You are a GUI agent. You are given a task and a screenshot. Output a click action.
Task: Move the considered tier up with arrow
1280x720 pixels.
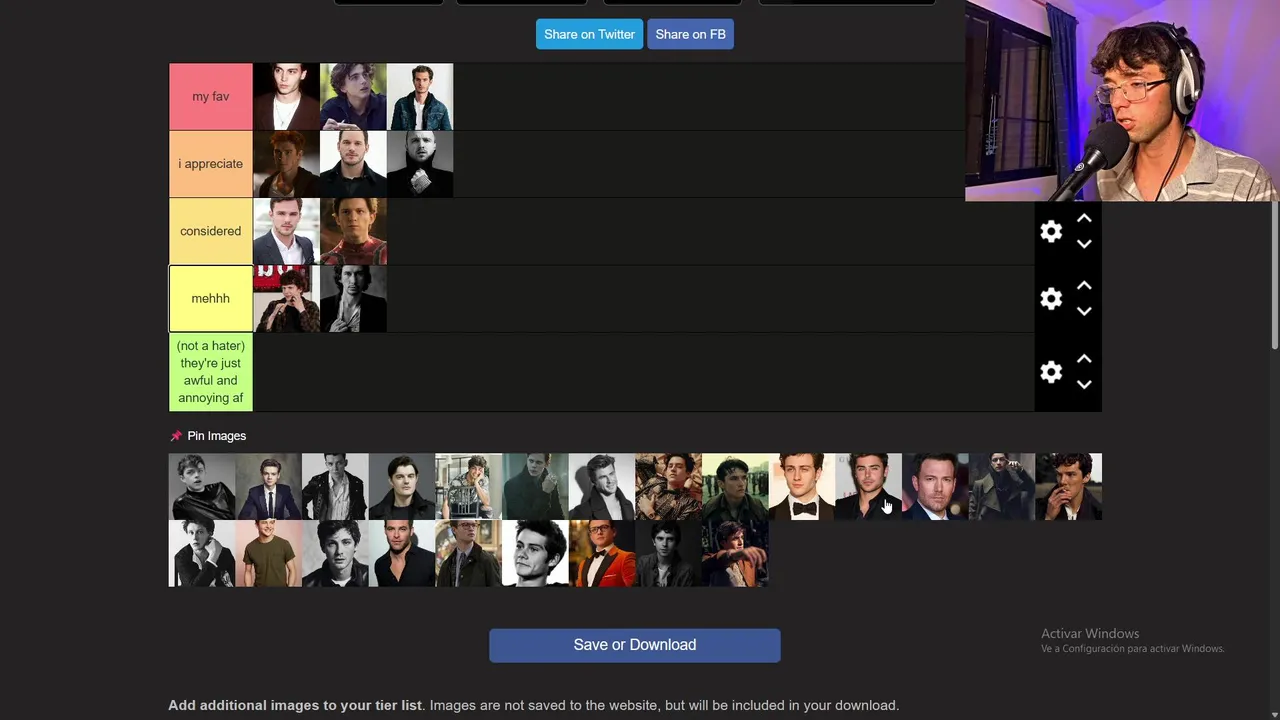[x=1084, y=218]
